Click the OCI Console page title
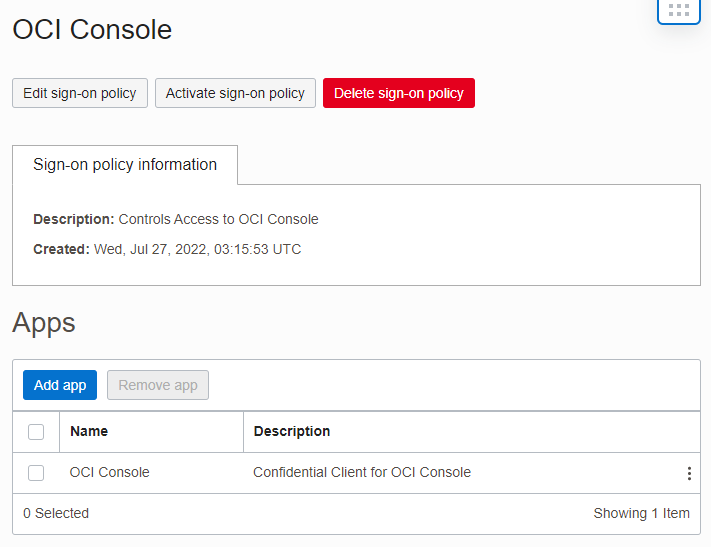This screenshot has width=711, height=547. 92,30
